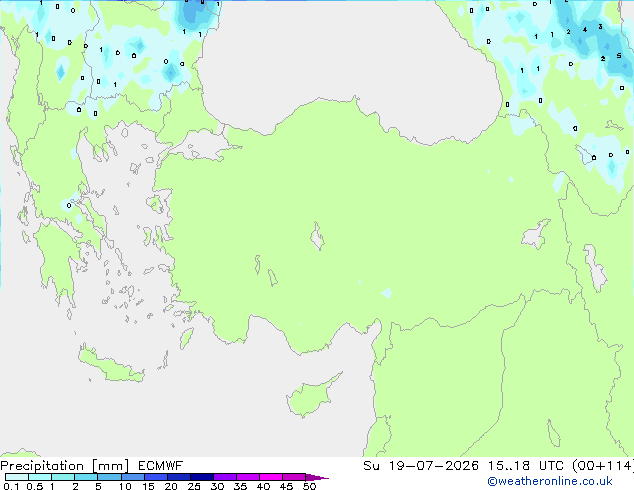Select the "Su 19-07-2026" forecast date text

click(421, 466)
